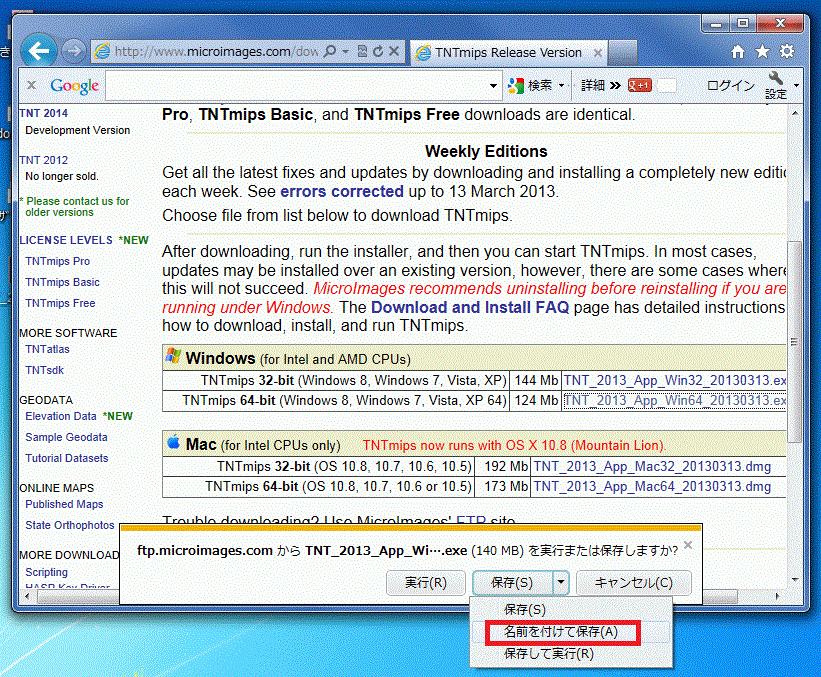
Task: Open Sample Geodata link
Action: (x=66, y=437)
